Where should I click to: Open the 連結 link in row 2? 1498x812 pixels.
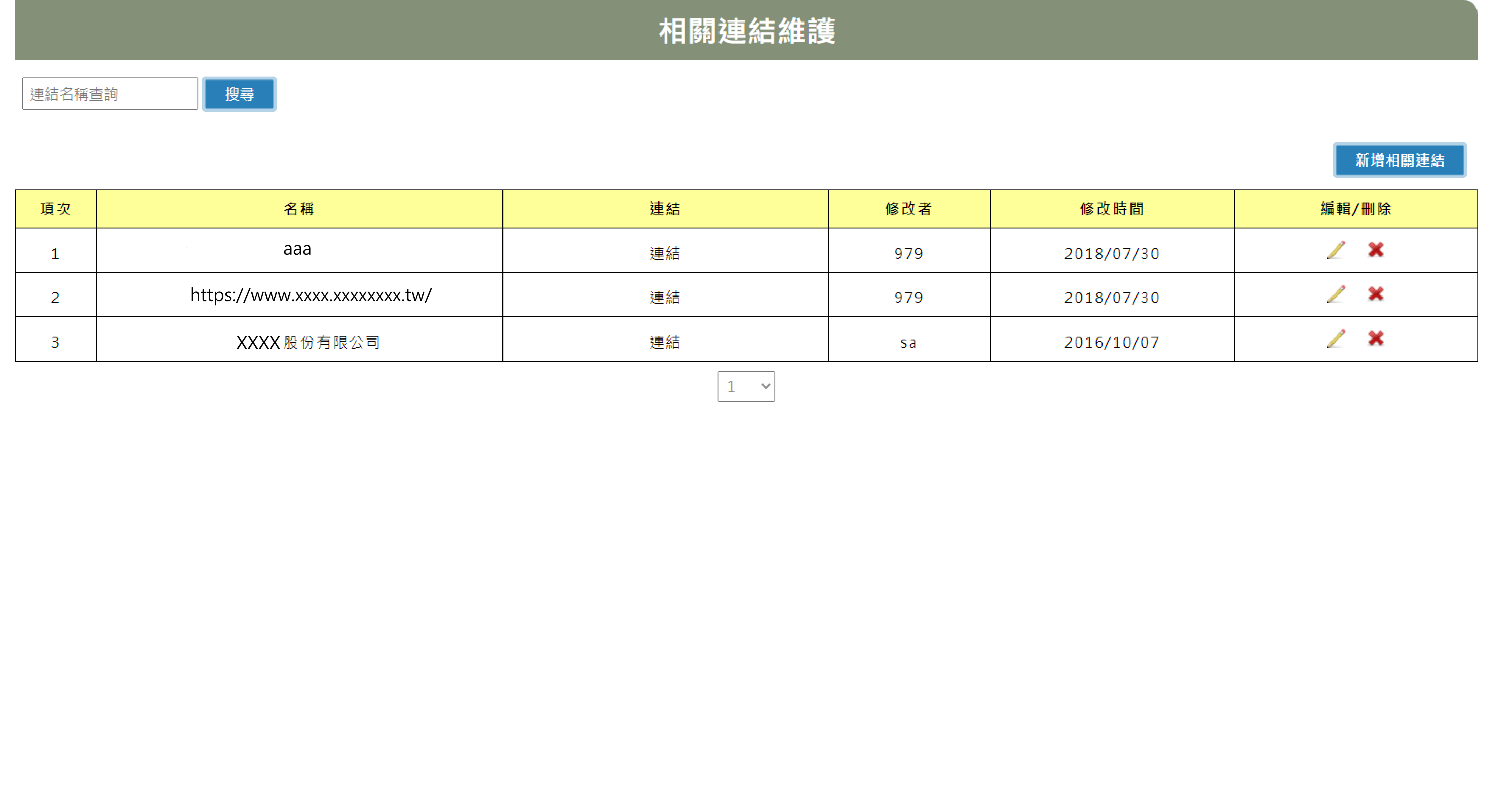click(x=665, y=297)
